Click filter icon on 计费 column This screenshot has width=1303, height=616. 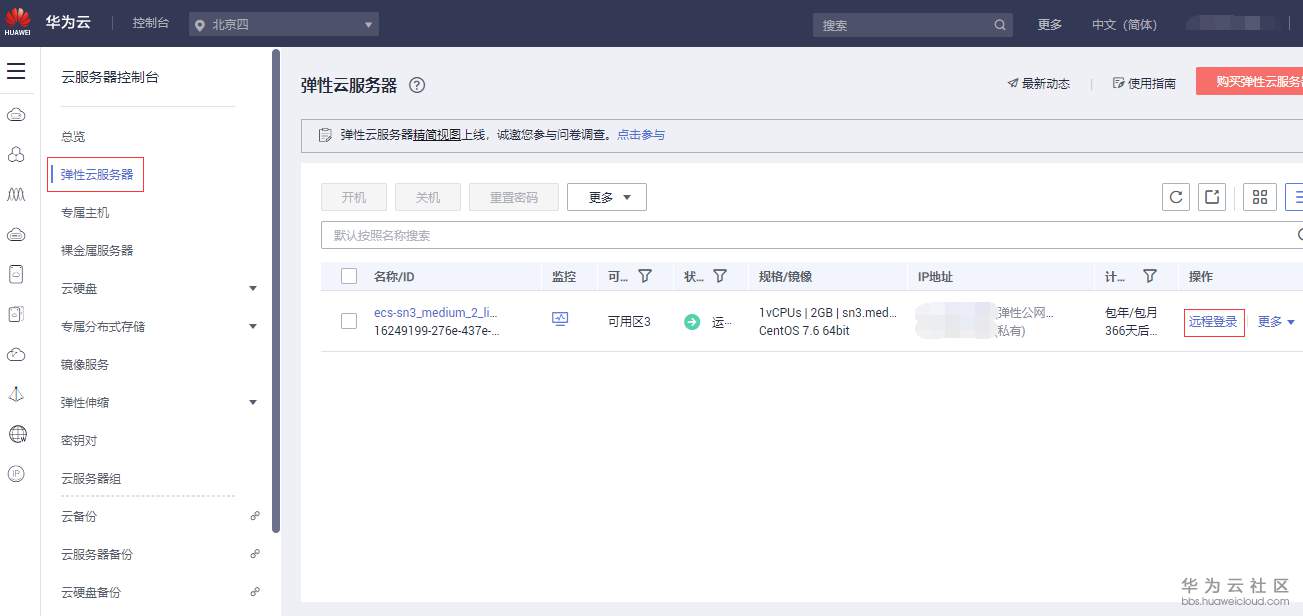click(1150, 276)
